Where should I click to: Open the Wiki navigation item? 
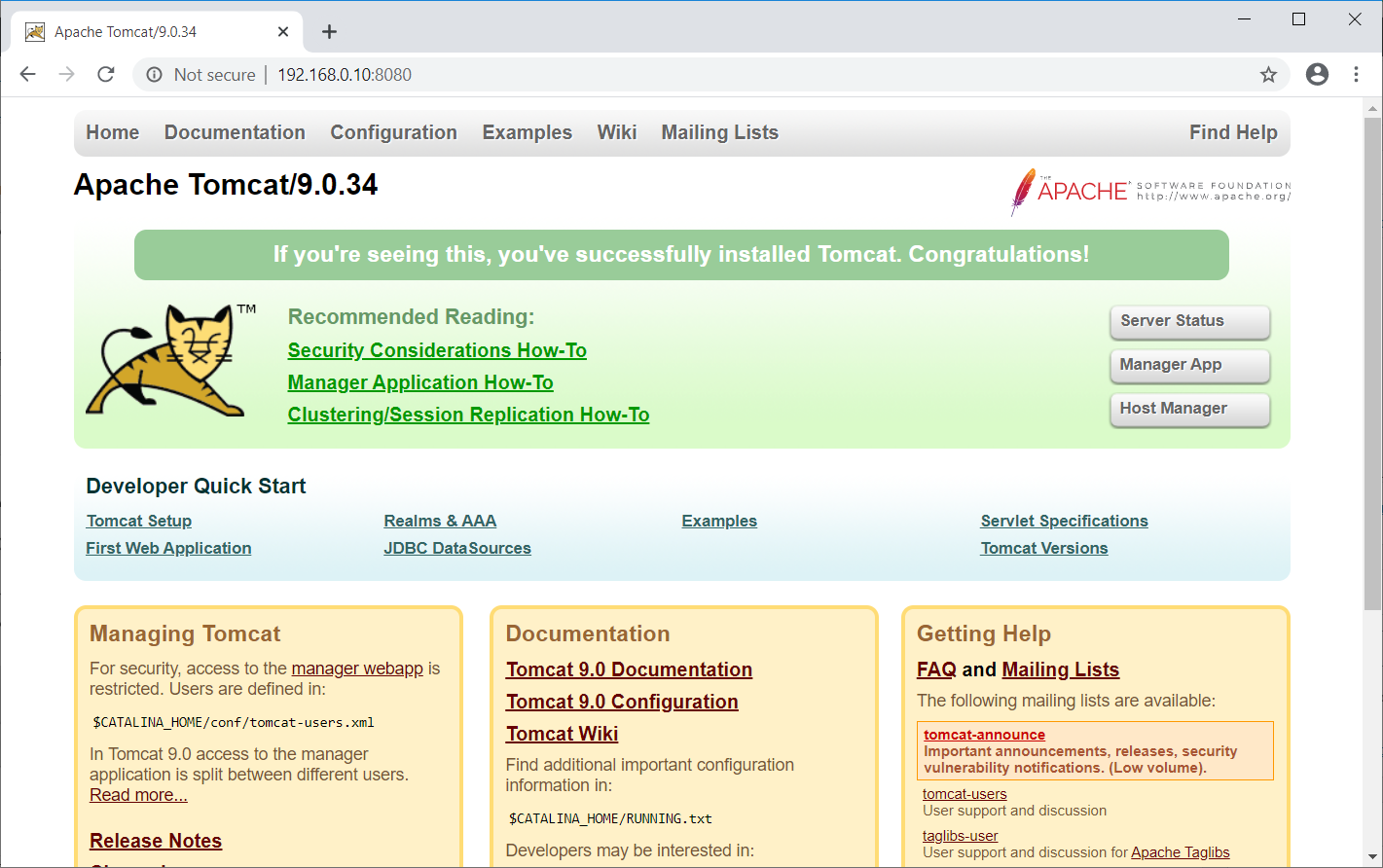pos(617,132)
